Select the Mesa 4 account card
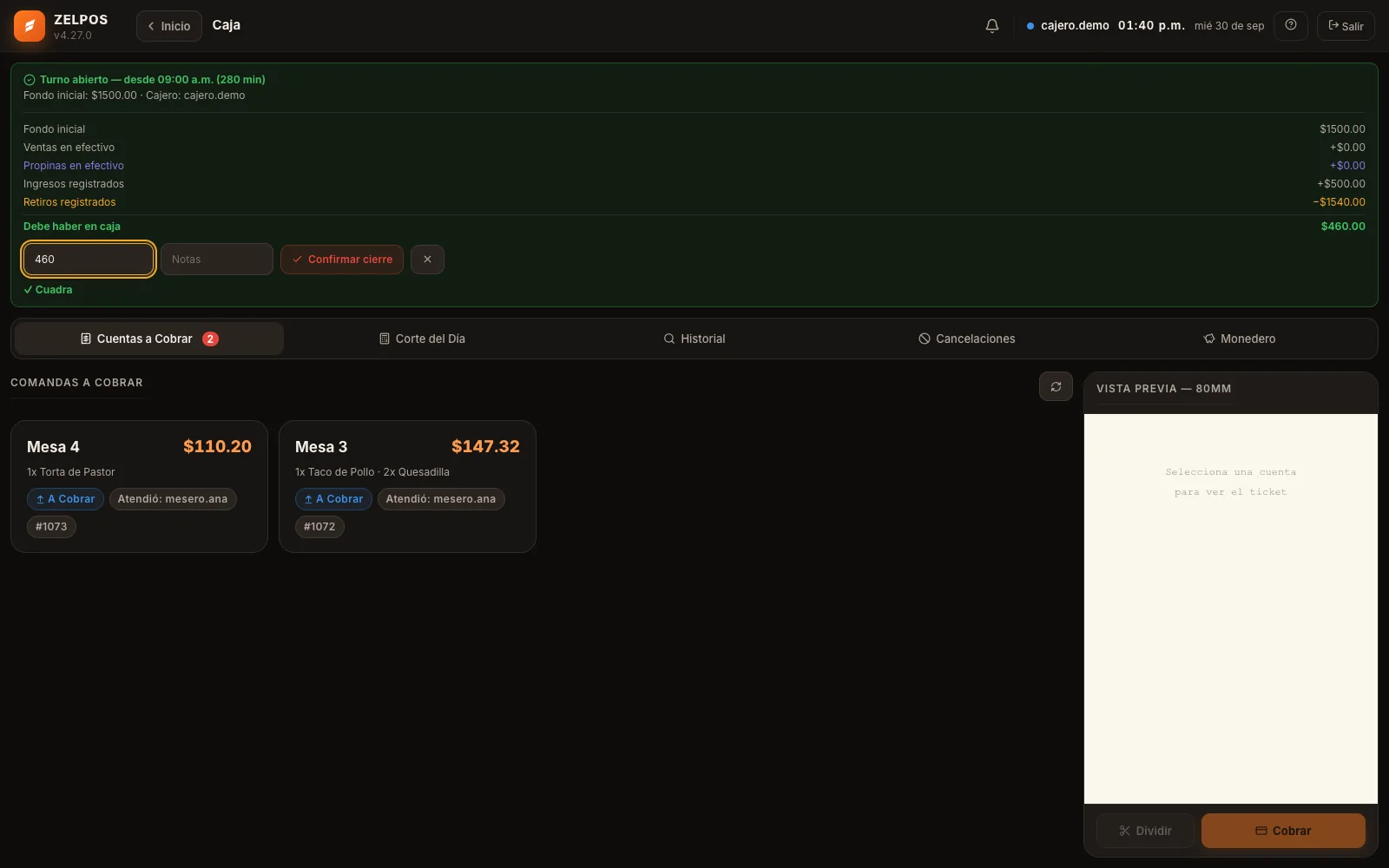Screen dimensions: 1389x868 (x=139, y=486)
